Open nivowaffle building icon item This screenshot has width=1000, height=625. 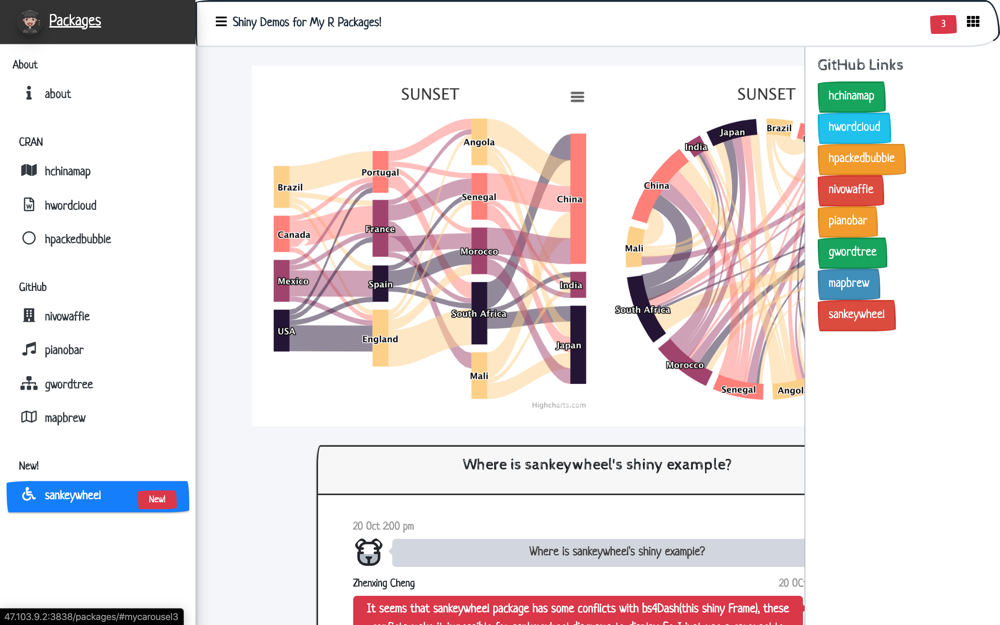coord(29,316)
